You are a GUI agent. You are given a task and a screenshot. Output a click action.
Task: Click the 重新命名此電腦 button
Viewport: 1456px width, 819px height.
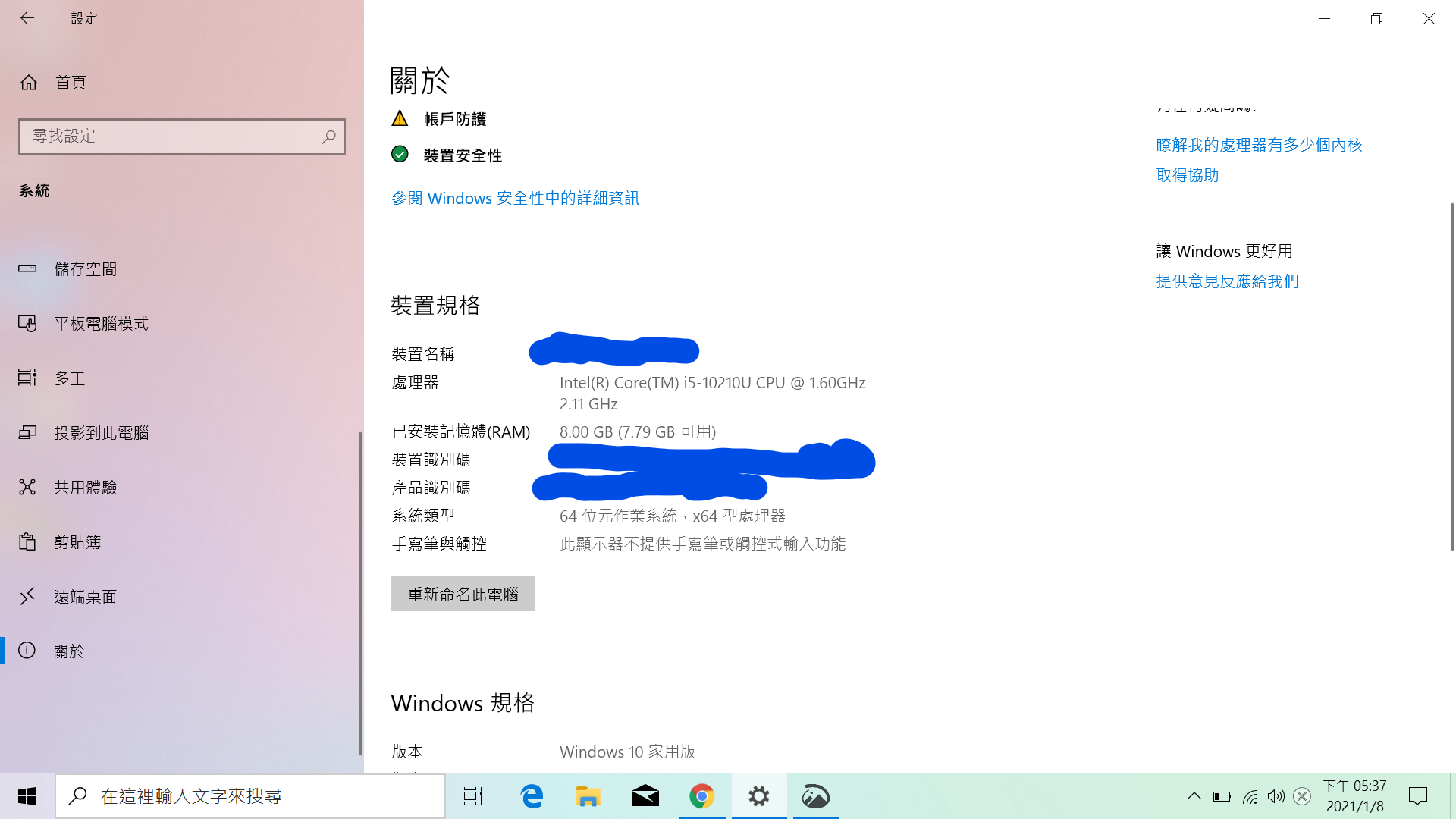pos(462,594)
